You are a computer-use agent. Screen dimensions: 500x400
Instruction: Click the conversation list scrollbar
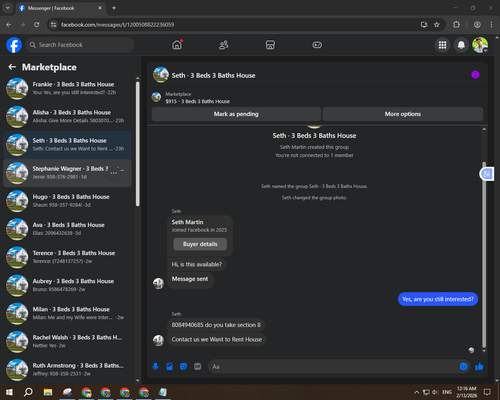[137, 143]
